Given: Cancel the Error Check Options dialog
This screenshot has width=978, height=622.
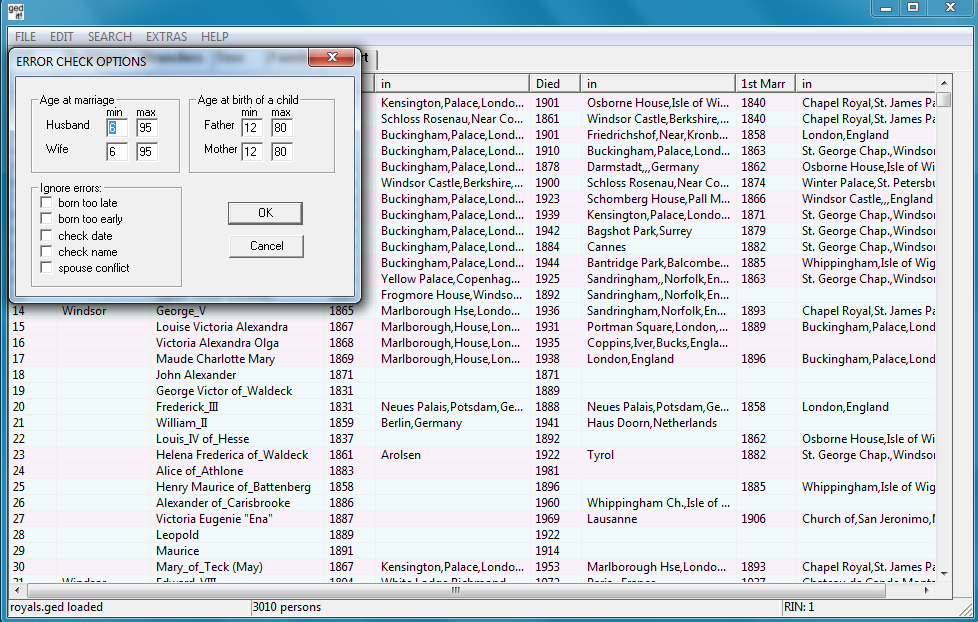Looking at the screenshot, I should pos(266,246).
